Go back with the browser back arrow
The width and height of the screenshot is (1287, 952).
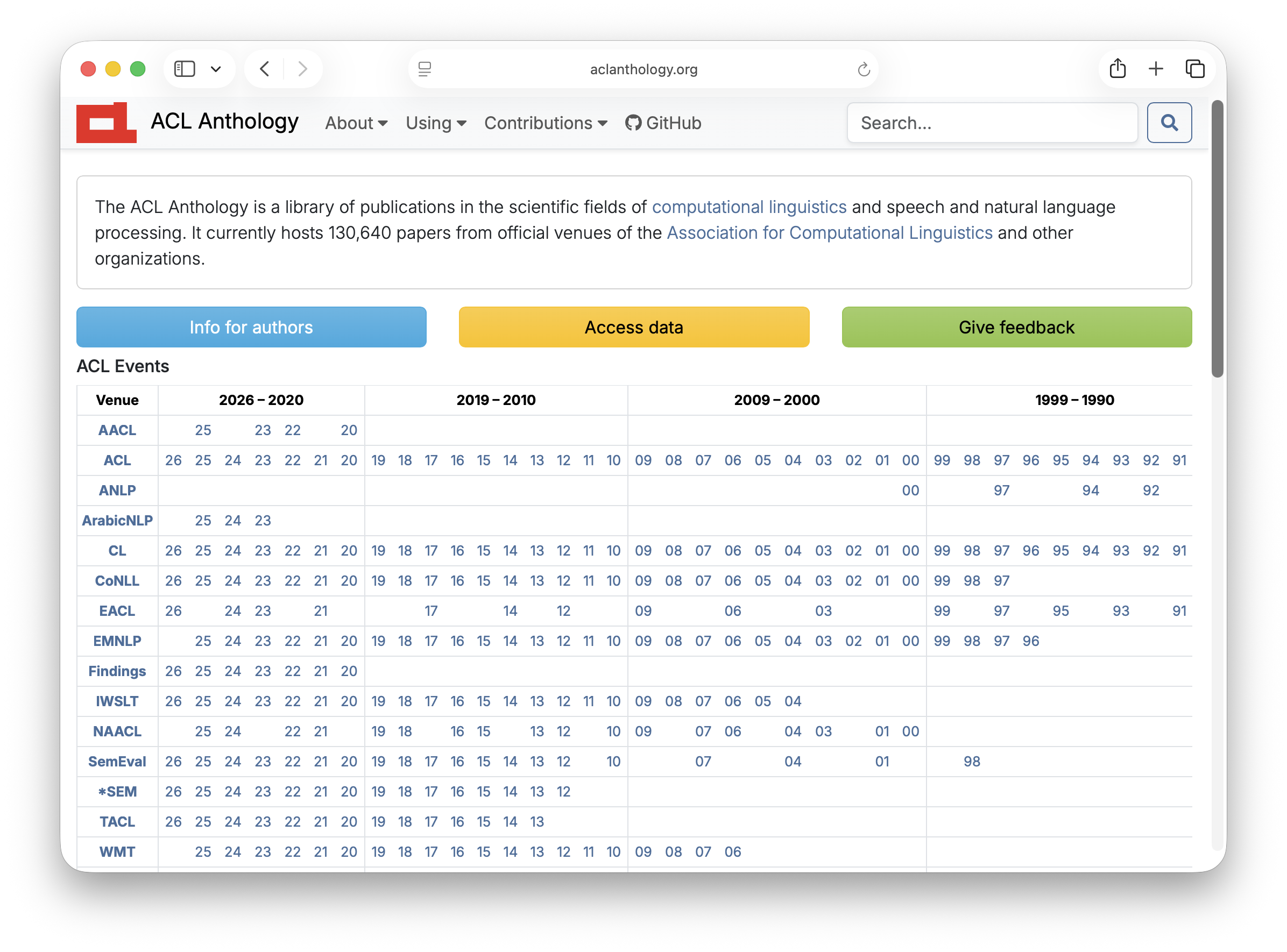point(265,69)
